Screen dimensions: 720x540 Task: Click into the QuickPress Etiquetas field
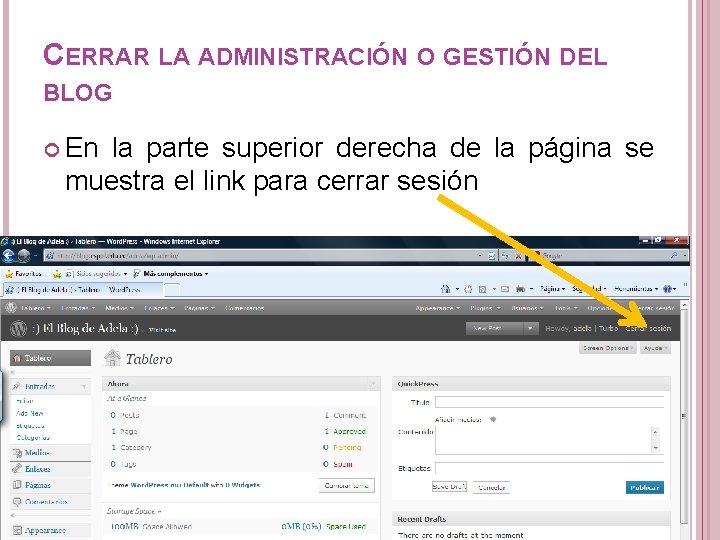(550, 468)
